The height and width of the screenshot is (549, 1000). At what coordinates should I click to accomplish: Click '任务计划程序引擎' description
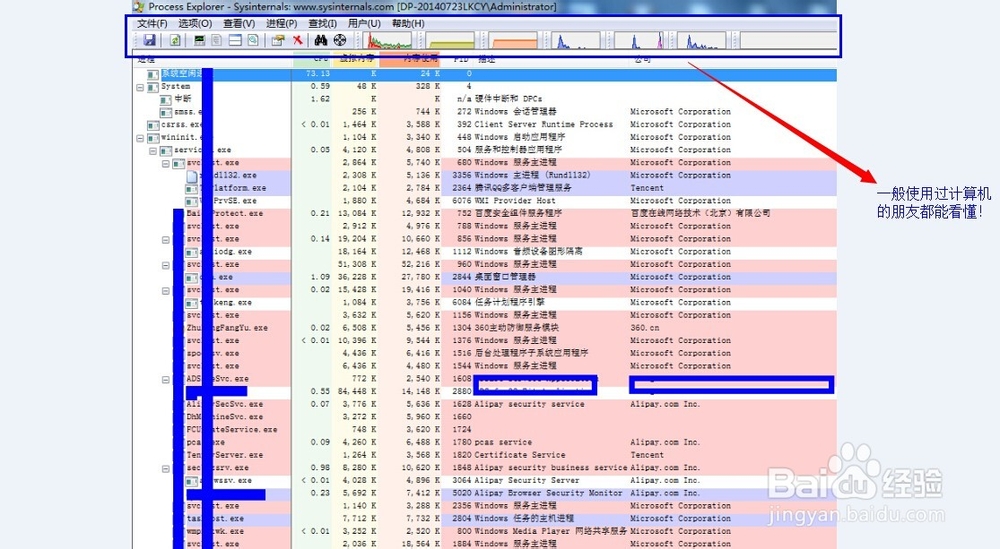(x=509, y=302)
